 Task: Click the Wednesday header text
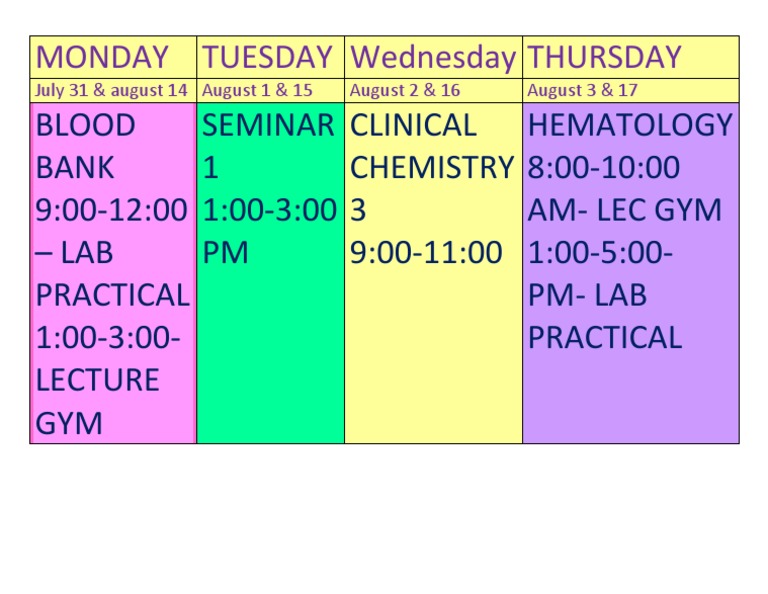[432, 57]
